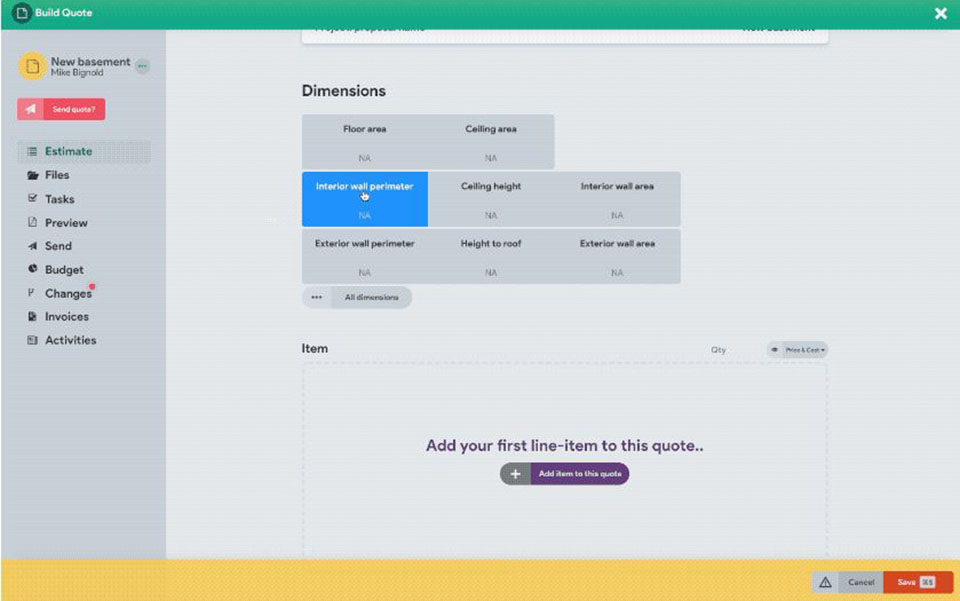Image resolution: width=960 pixels, height=601 pixels.
Task: Select the Floor area dimension tile
Action: click(x=363, y=141)
